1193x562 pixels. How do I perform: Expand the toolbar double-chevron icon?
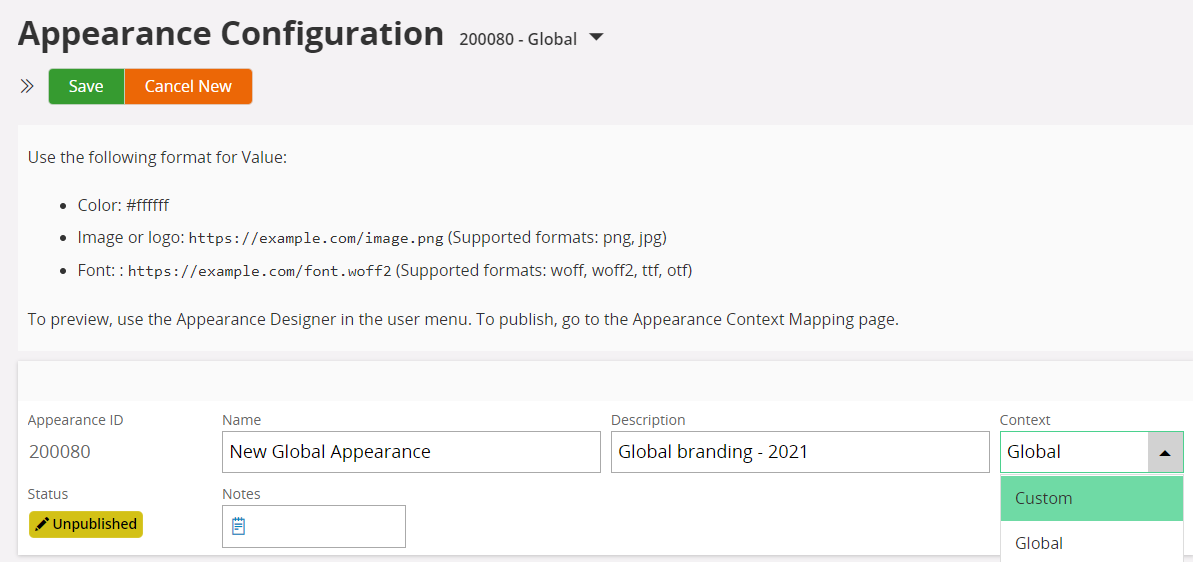point(27,87)
